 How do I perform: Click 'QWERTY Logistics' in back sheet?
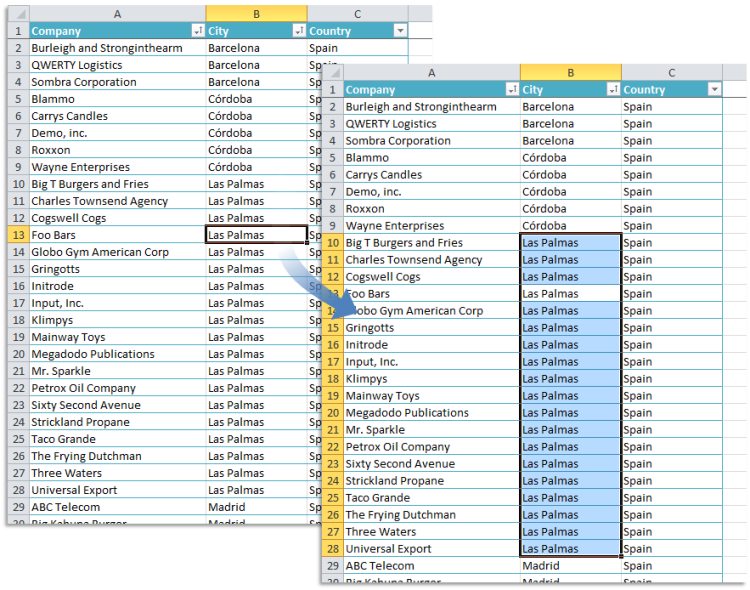click(x=117, y=65)
